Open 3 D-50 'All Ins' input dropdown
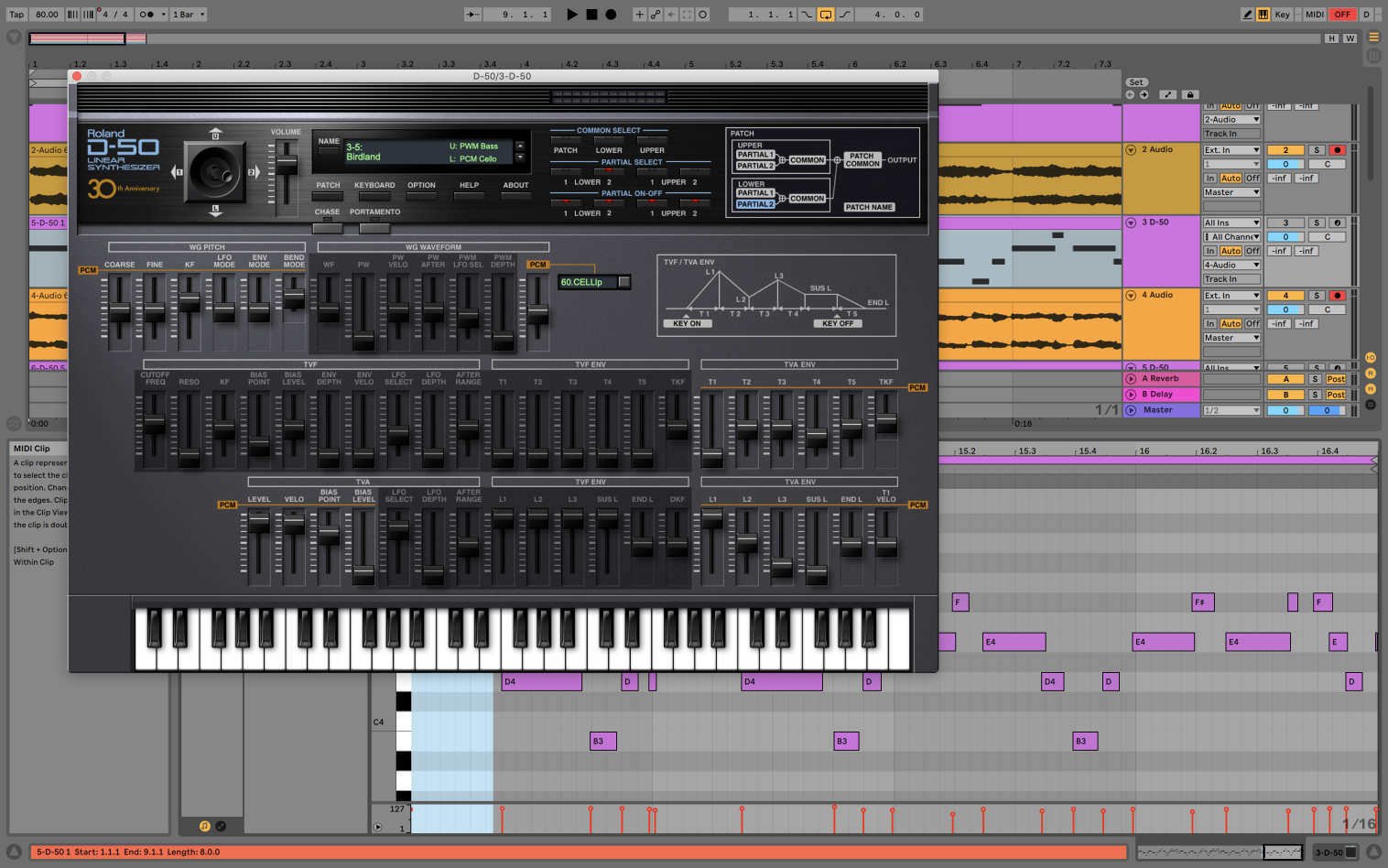 pos(1231,222)
